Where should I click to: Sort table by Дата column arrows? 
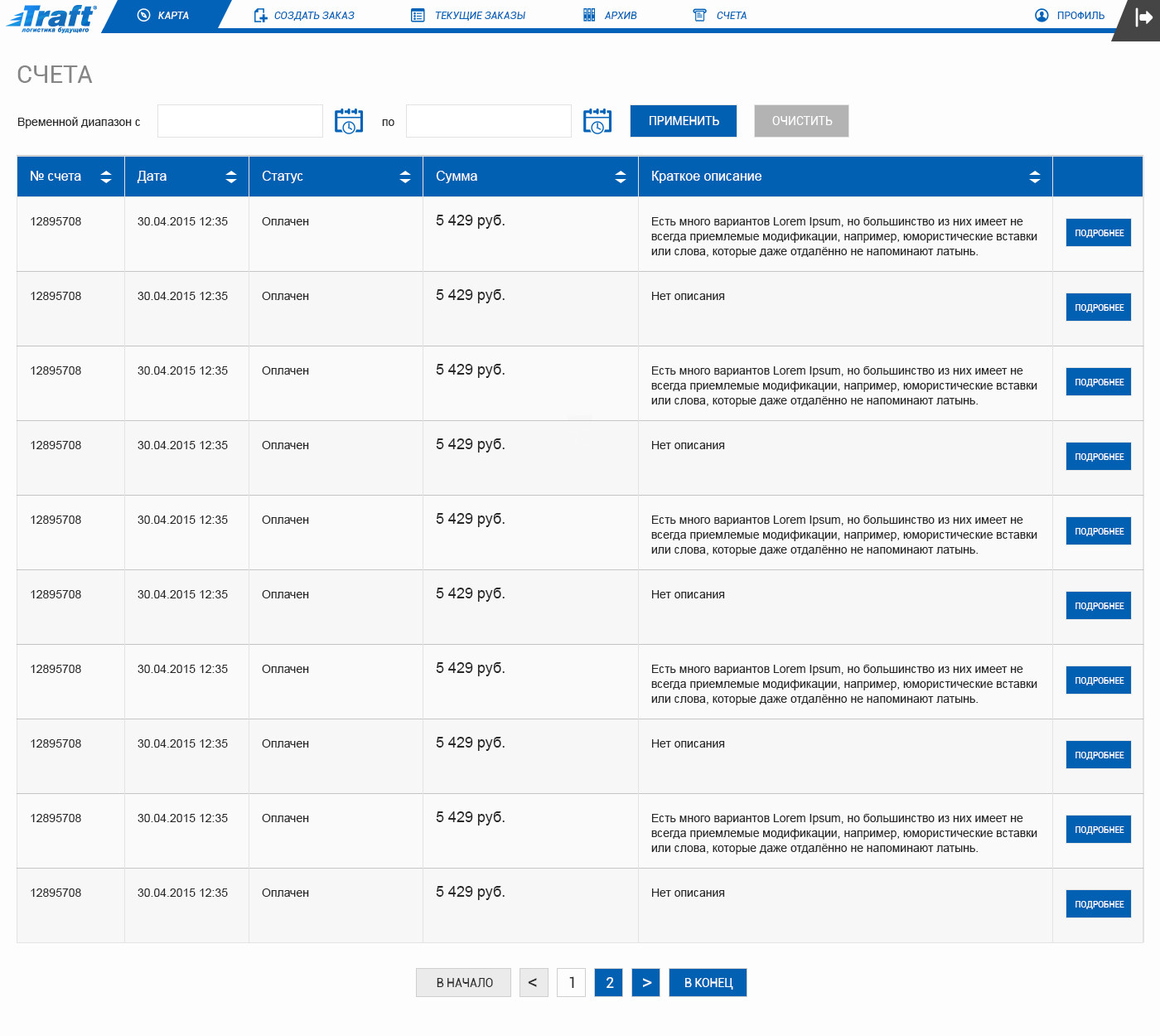point(231,177)
